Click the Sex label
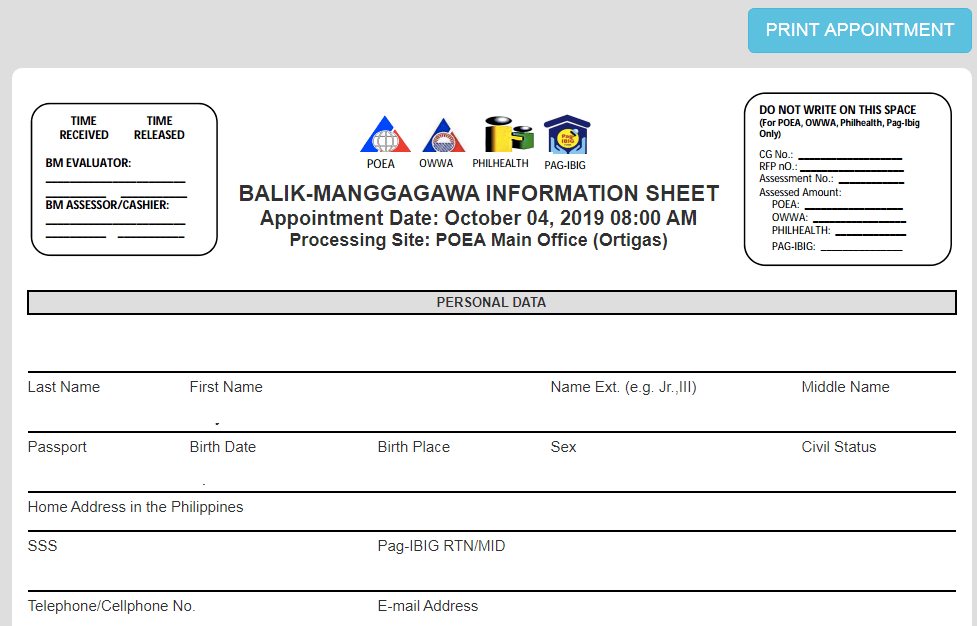 pyautogui.click(x=563, y=447)
